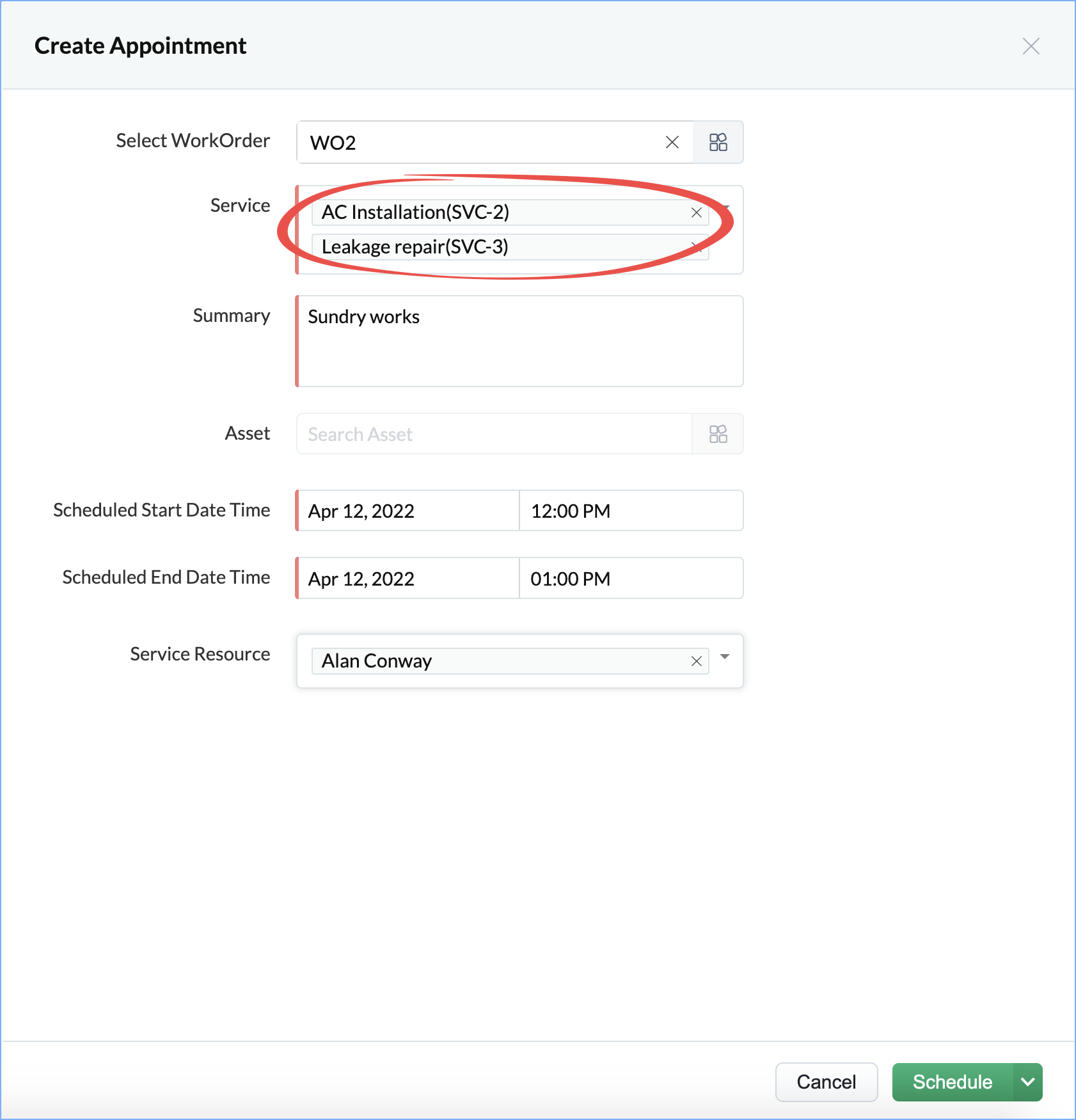The width and height of the screenshot is (1076, 1120).
Task: Close the Create Appointment dialog
Action: pos(1031,46)
